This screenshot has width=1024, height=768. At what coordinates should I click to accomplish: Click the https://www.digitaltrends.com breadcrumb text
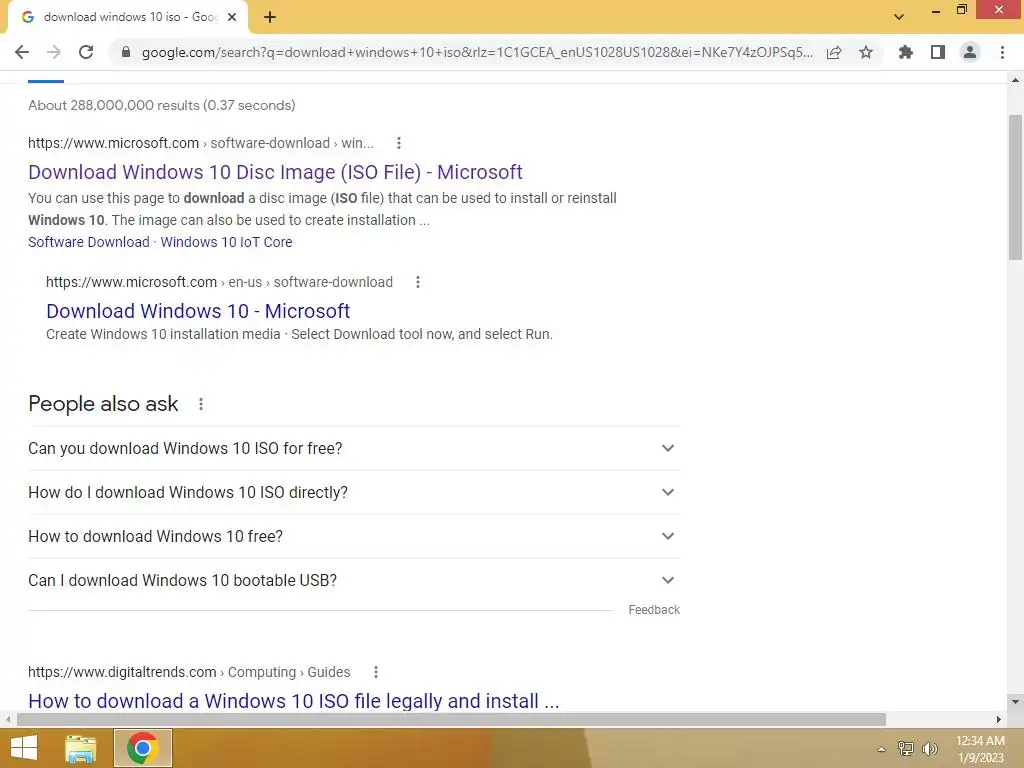point(122,672)
